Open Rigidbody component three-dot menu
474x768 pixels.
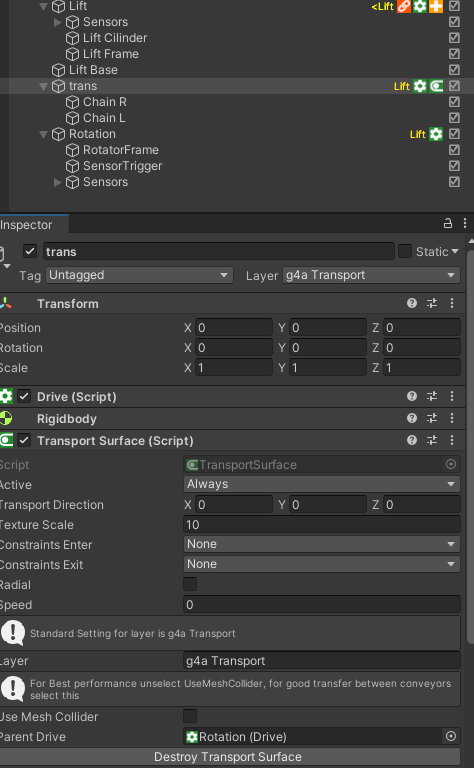coord(452,418)
